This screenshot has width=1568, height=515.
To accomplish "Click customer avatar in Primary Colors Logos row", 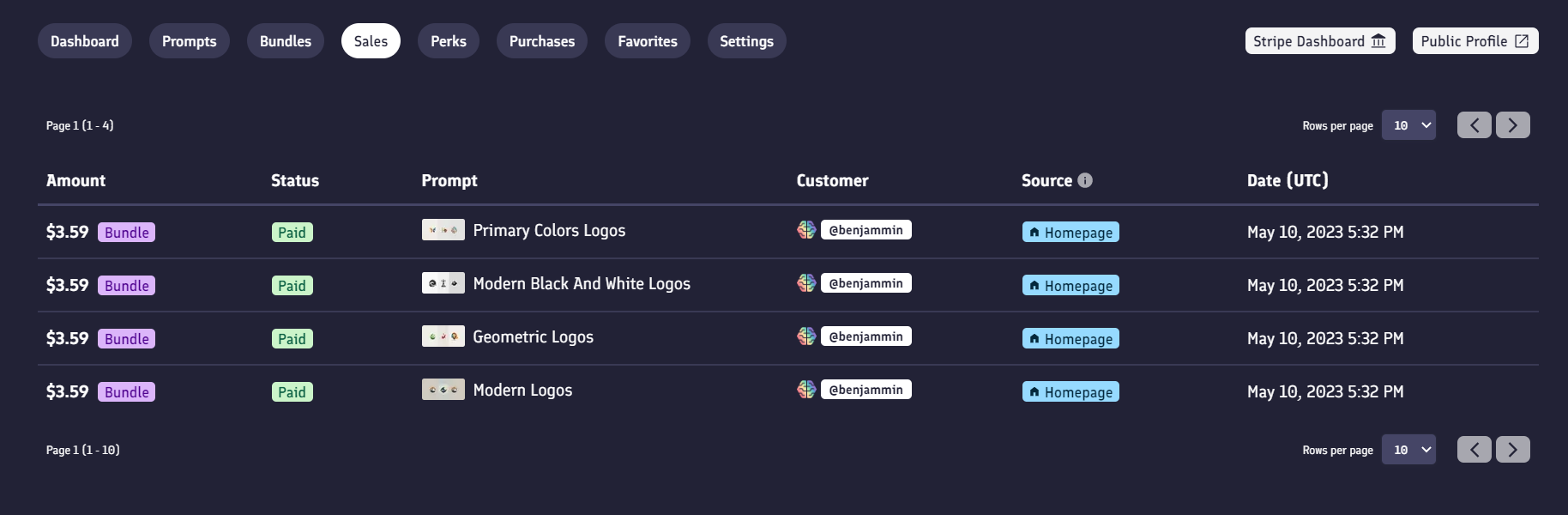I will click(806, 230).
